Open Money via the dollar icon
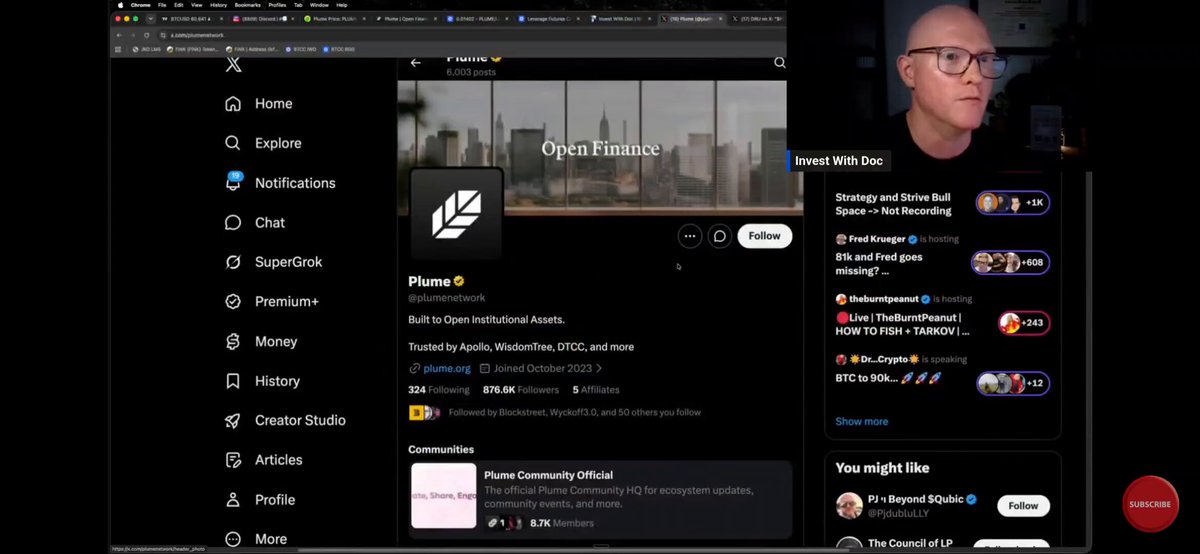This screenshot has width=1200, height=554. pyautogui.click(x=233, y=341)
